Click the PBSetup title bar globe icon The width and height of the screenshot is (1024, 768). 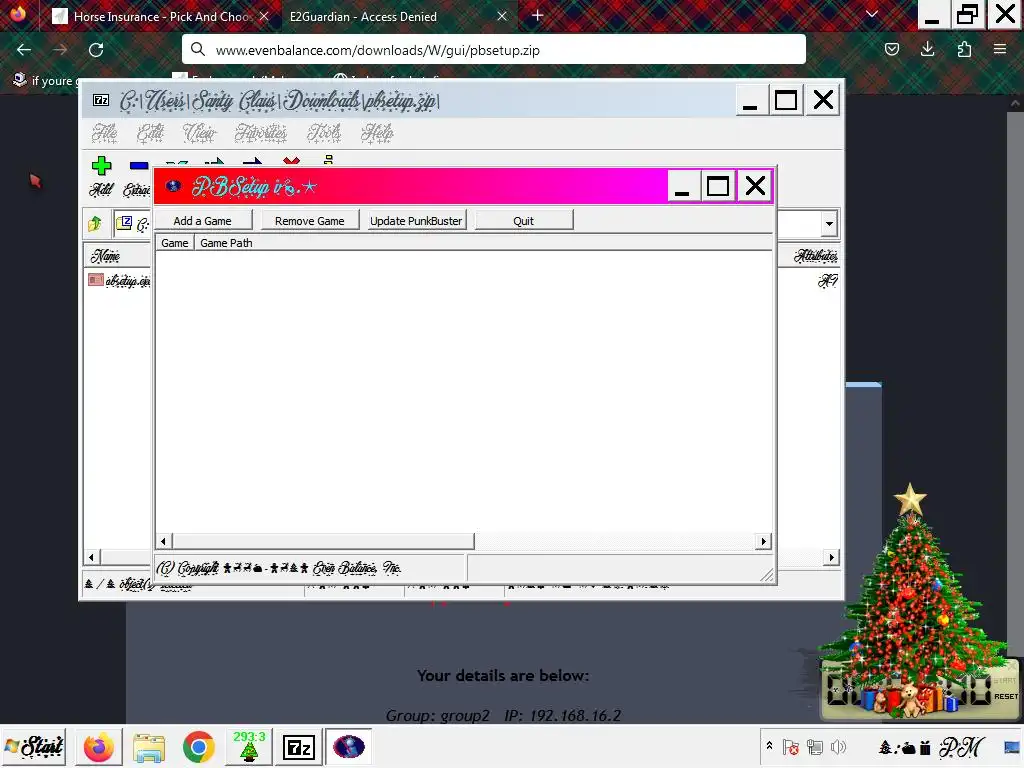click(x=173, y=187)
